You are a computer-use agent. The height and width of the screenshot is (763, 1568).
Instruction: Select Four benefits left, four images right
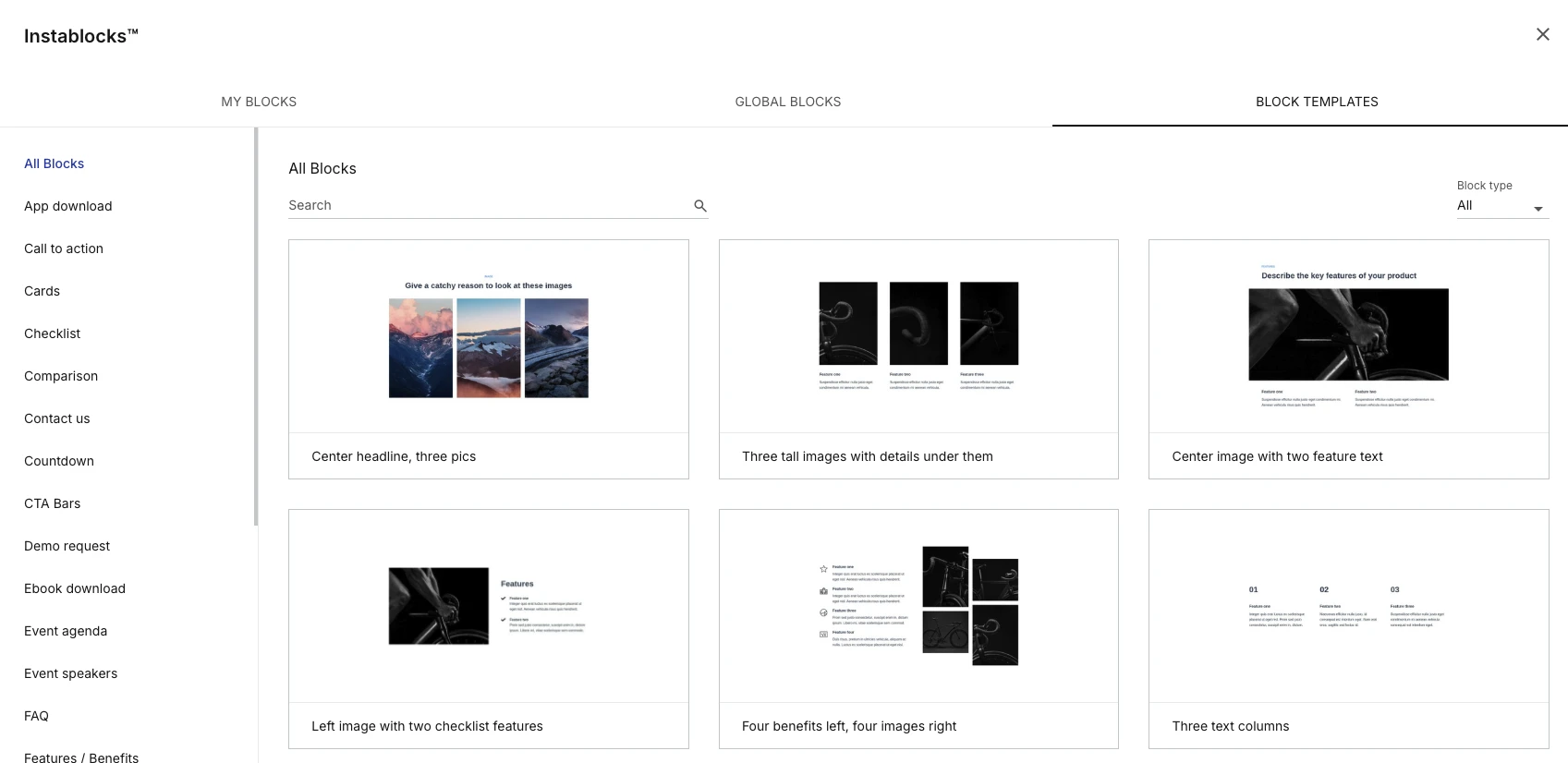(918, 628)
